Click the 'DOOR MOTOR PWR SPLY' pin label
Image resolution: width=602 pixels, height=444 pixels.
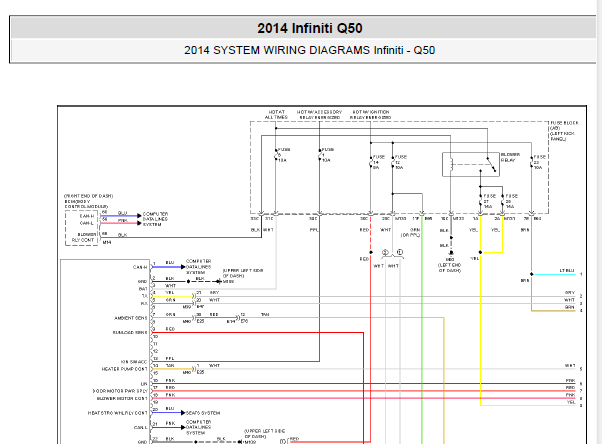120,391
